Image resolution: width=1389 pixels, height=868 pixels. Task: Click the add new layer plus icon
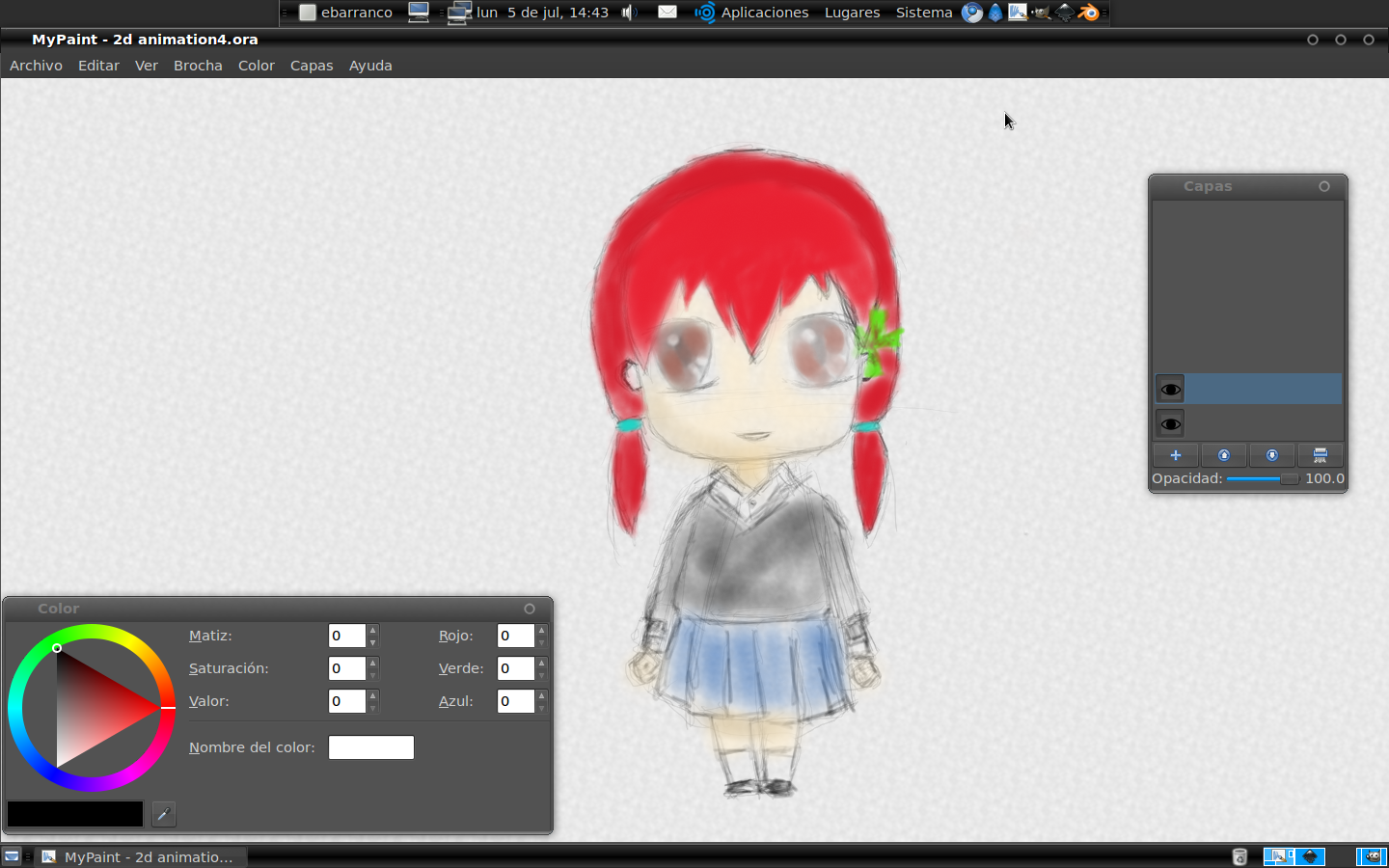tap(1175, 455)
